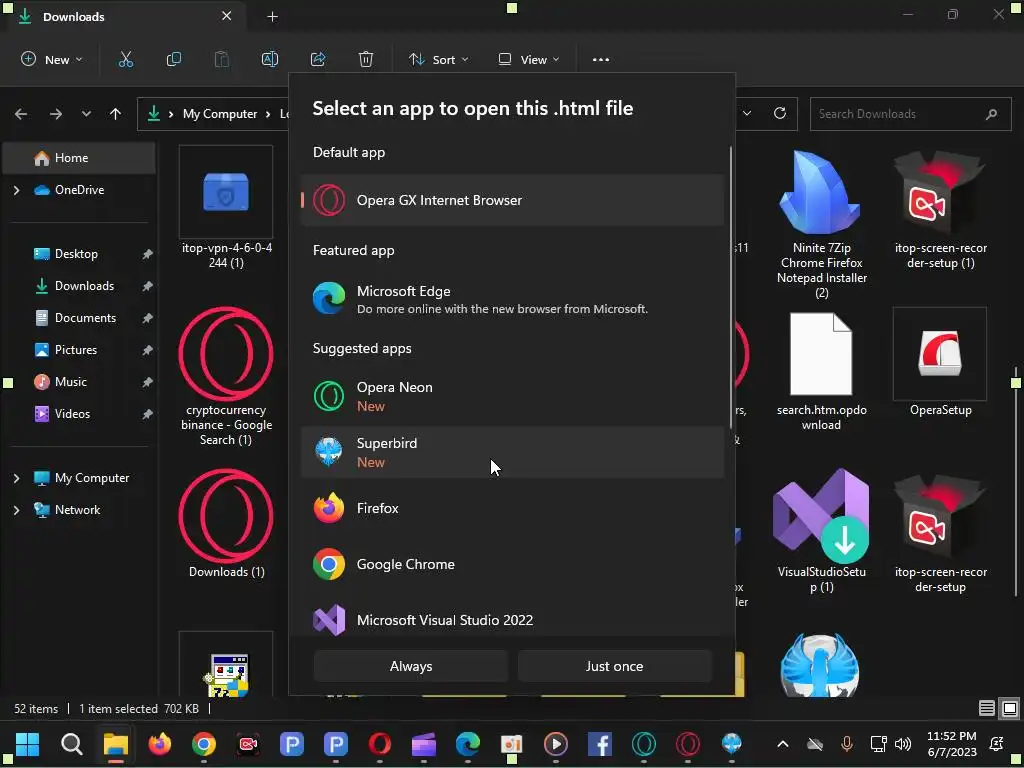Viewport: 1024px width, 768px height.
Task: Expand the My Computer tree node
Action: [16, 478]
